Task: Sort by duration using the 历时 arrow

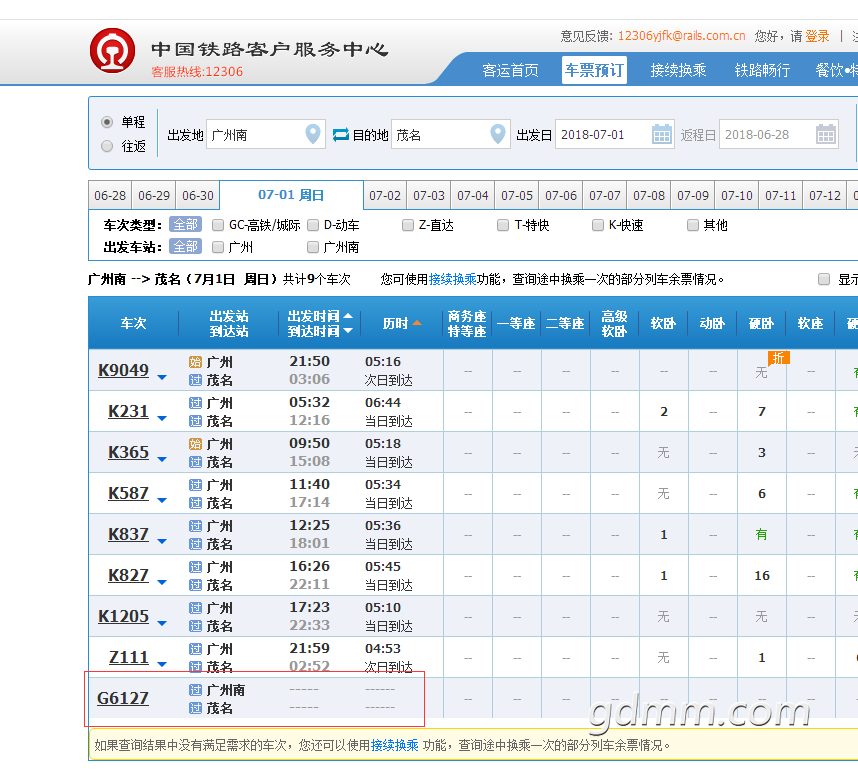Action: click(417, 323)
